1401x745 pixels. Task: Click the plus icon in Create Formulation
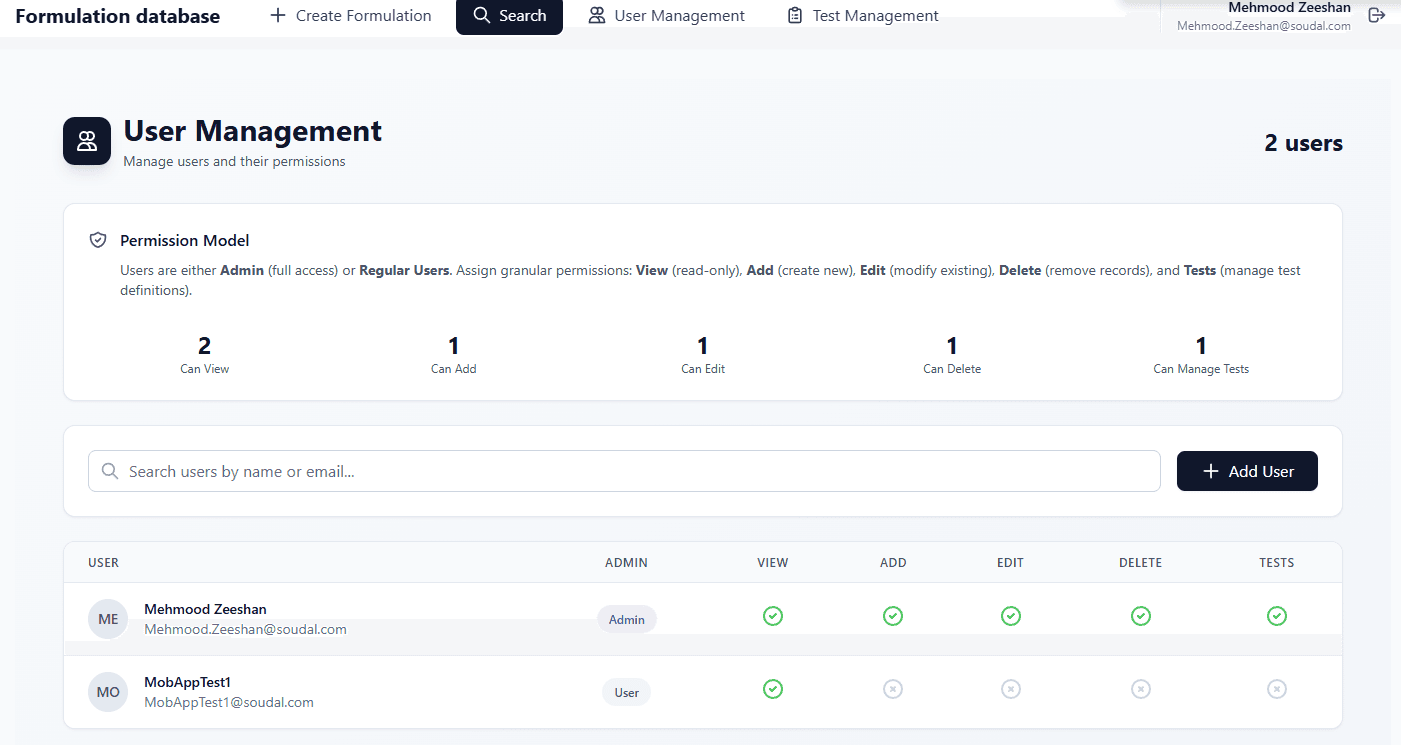[x=278, y=16]
